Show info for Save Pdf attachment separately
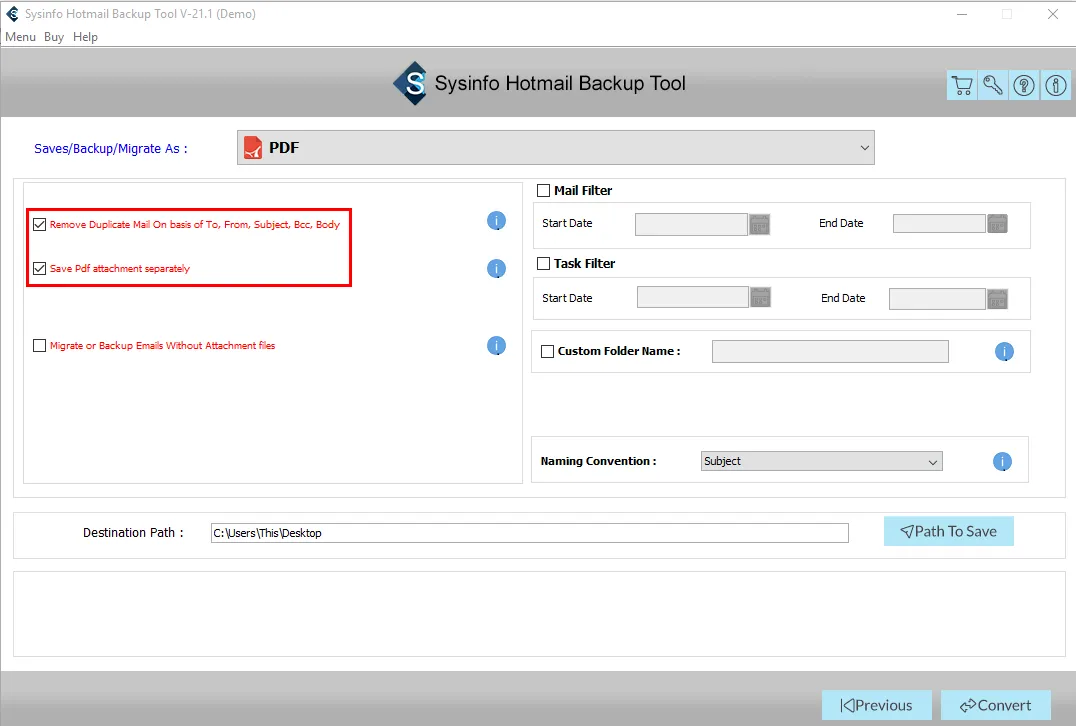This screenshot has width=1076, height=726. pos(496,268)
